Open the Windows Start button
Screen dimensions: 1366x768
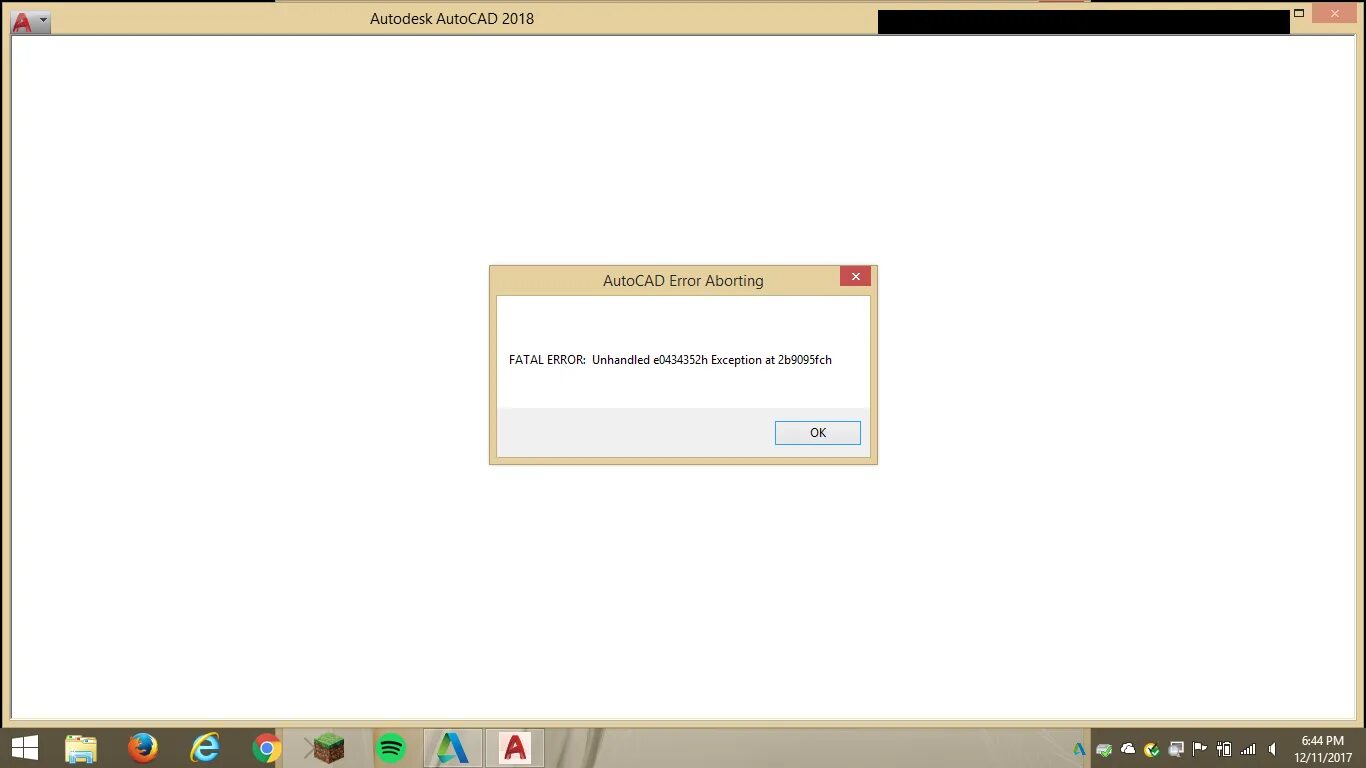tap(24, 748)
